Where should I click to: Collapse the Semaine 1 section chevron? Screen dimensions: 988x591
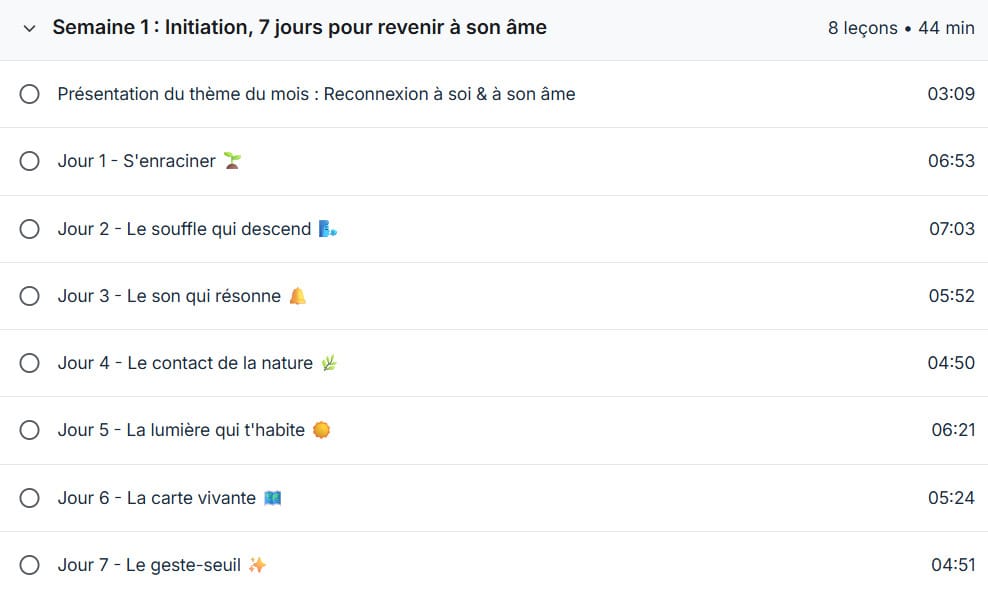coord(29,28)
